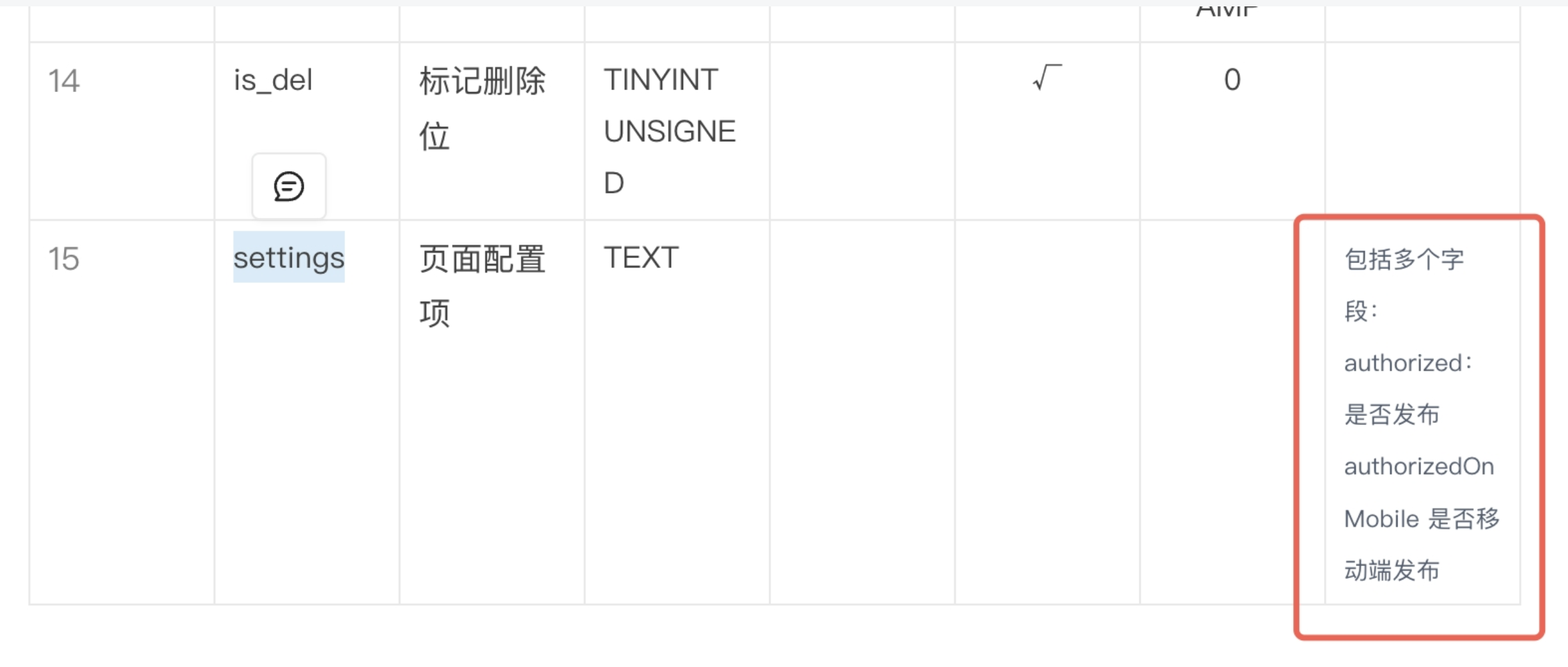The height and width of the screenshot is (667, 1568).
Task: Select row number 14
Action: [65, 81]
